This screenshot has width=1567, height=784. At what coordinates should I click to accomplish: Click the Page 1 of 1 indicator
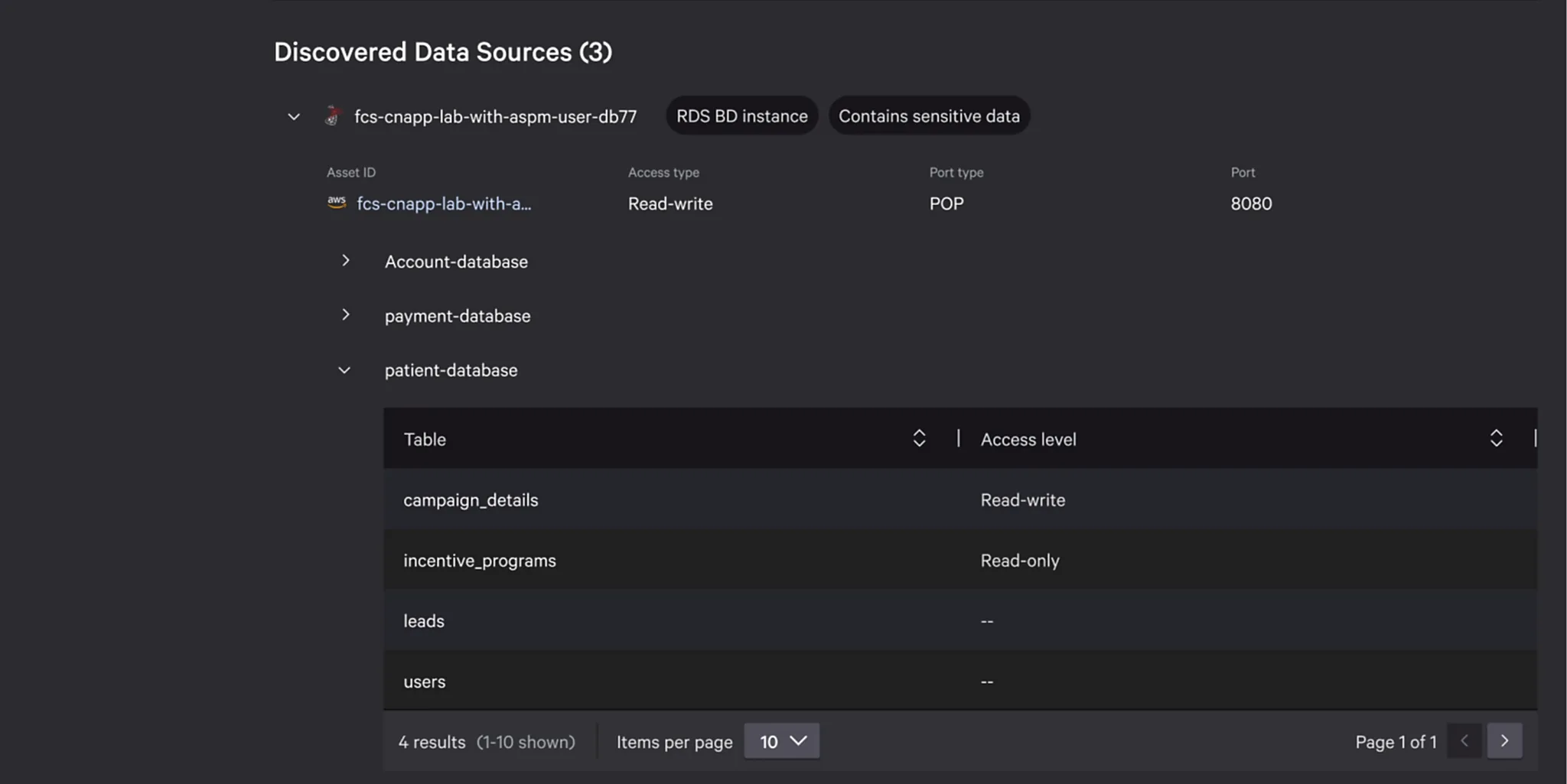[1396, 742]
